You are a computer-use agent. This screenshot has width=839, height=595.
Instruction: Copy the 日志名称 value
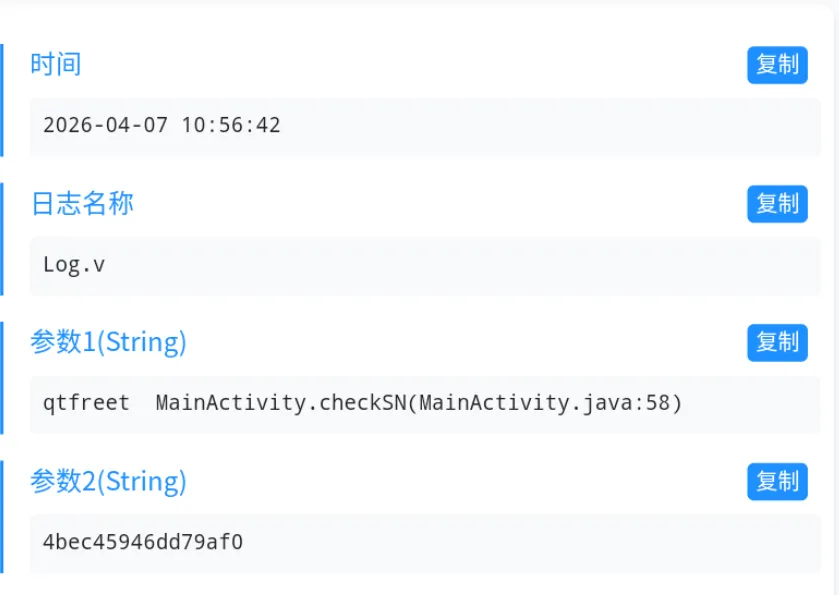[777, 204]
